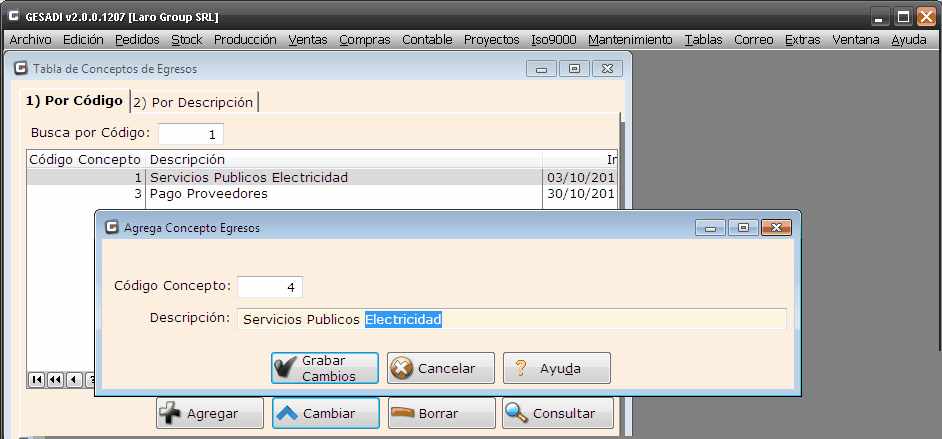942x439 pixels.
Task: Click the previous record arrow button
Action: coord(73,379)
